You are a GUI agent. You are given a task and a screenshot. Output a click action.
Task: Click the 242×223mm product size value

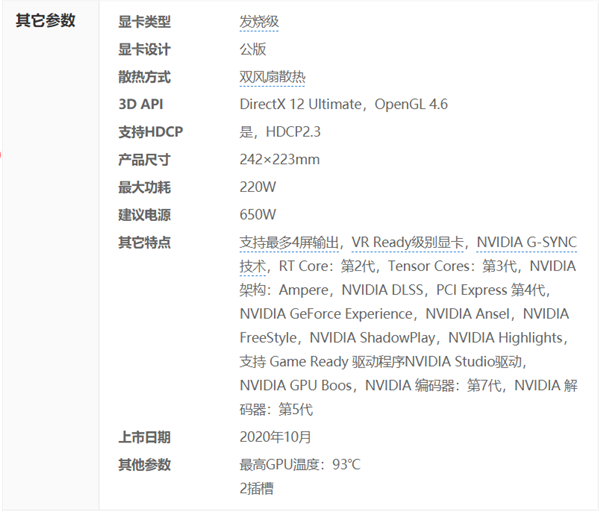tap(279, 160)
